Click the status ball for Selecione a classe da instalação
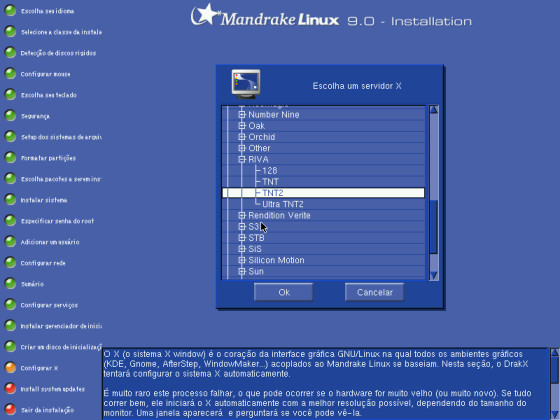The height and width of the screenshot is (420, 560). pyautogui.click(x=10, y=32)
